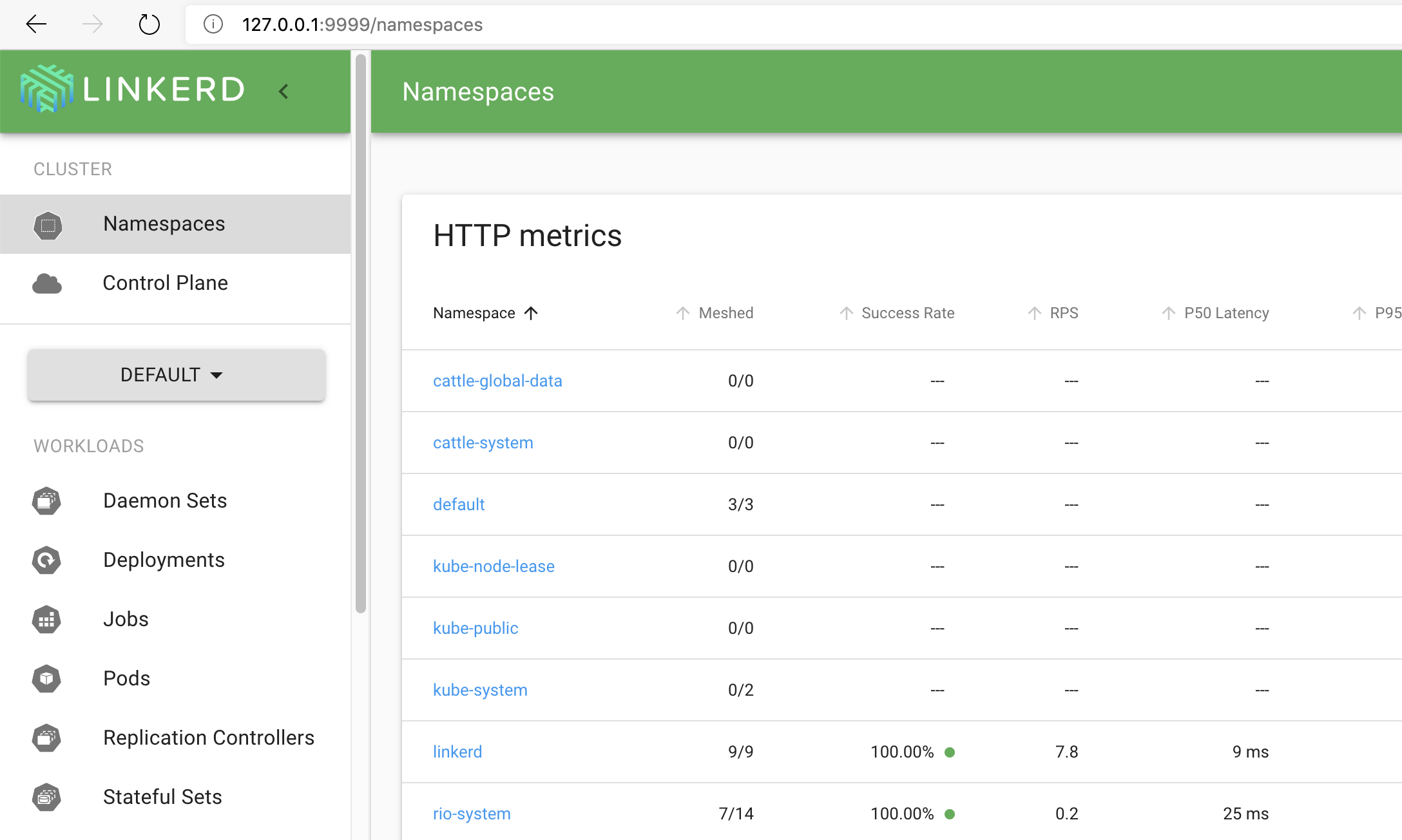Click the browser back arrow

tap(36, 24)
